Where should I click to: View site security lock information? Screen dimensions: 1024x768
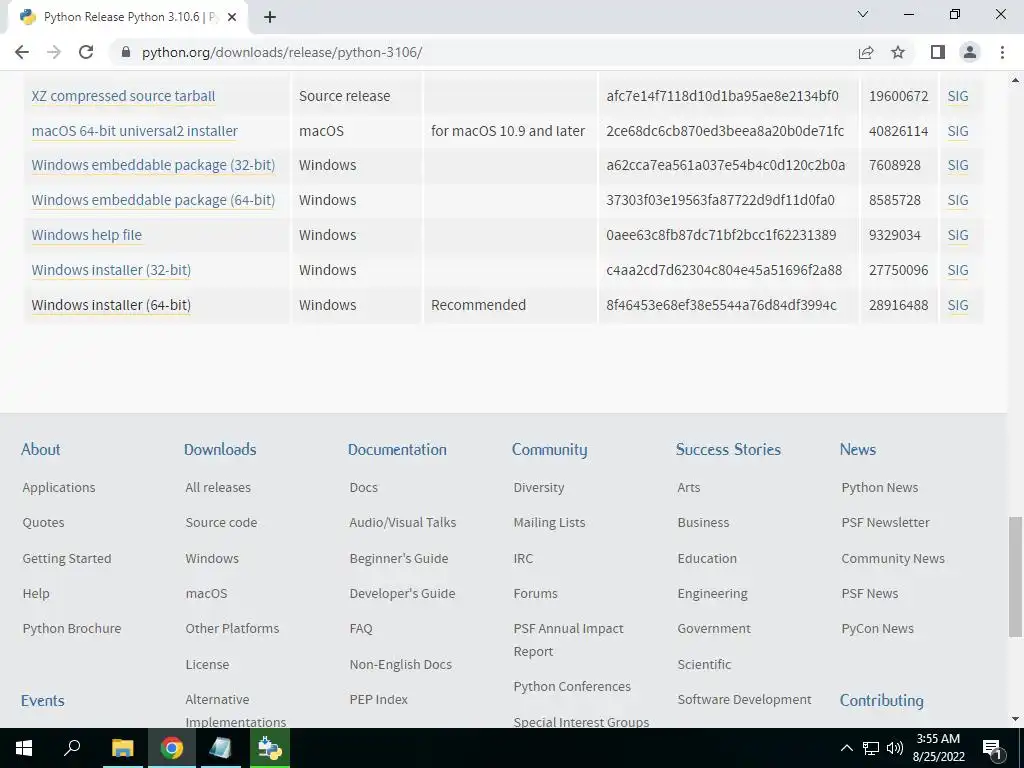click(x=126, y=52)
